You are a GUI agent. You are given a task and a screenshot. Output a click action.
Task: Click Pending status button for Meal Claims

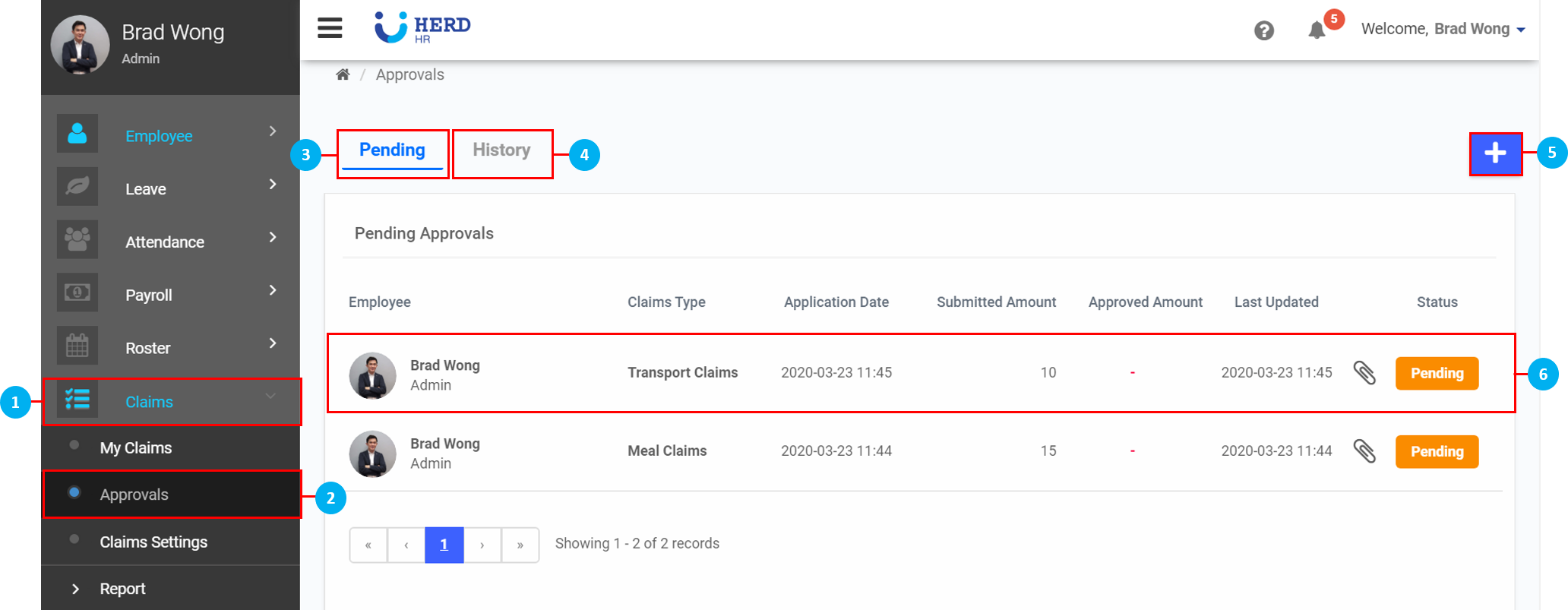pyautogui.click(x=1436, y=451)
